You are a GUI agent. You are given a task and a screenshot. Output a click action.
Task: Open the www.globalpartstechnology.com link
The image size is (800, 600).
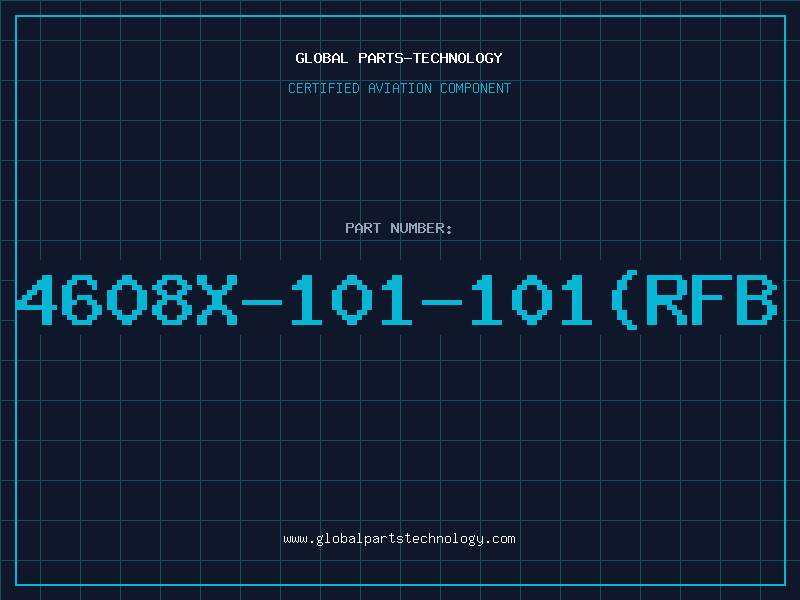pyautogui.click(x=399, y=539)
